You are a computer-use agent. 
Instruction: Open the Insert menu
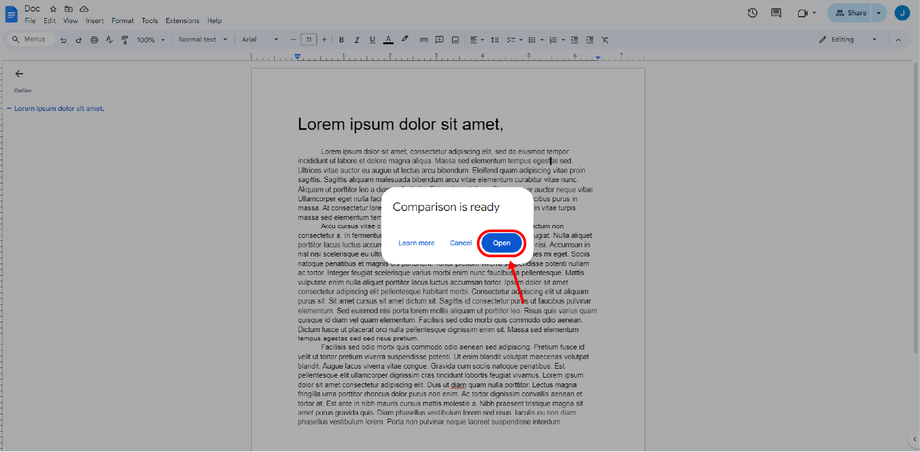point(95,20)
